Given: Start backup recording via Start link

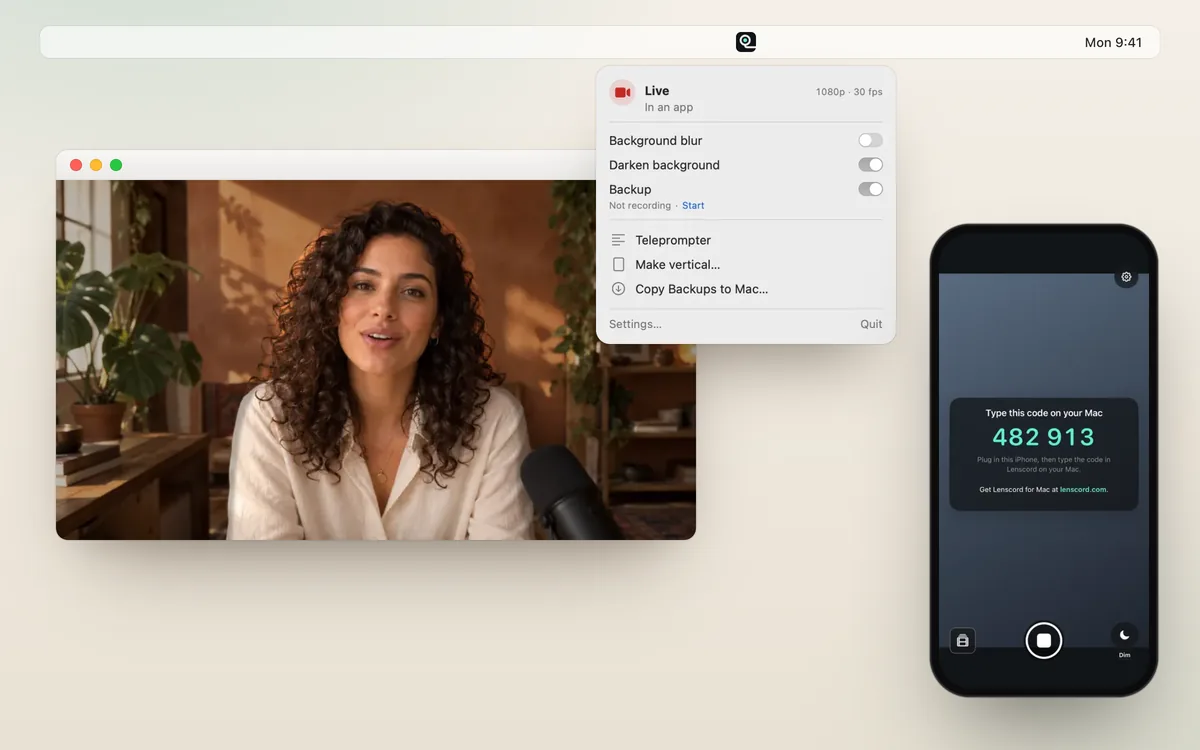Looking at the screenshot, I should tap(693, 206).
